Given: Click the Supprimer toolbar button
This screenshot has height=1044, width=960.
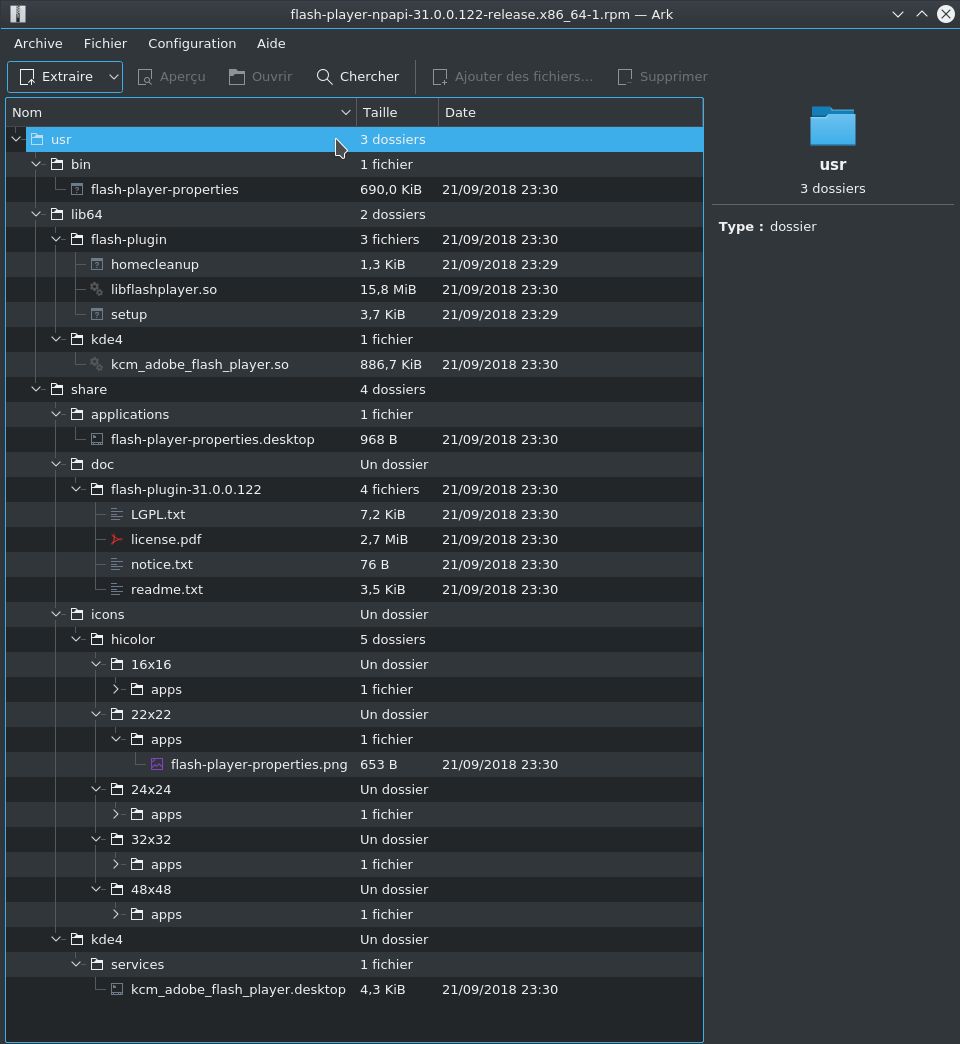Looking at the screenshot, I should point(663,77).
